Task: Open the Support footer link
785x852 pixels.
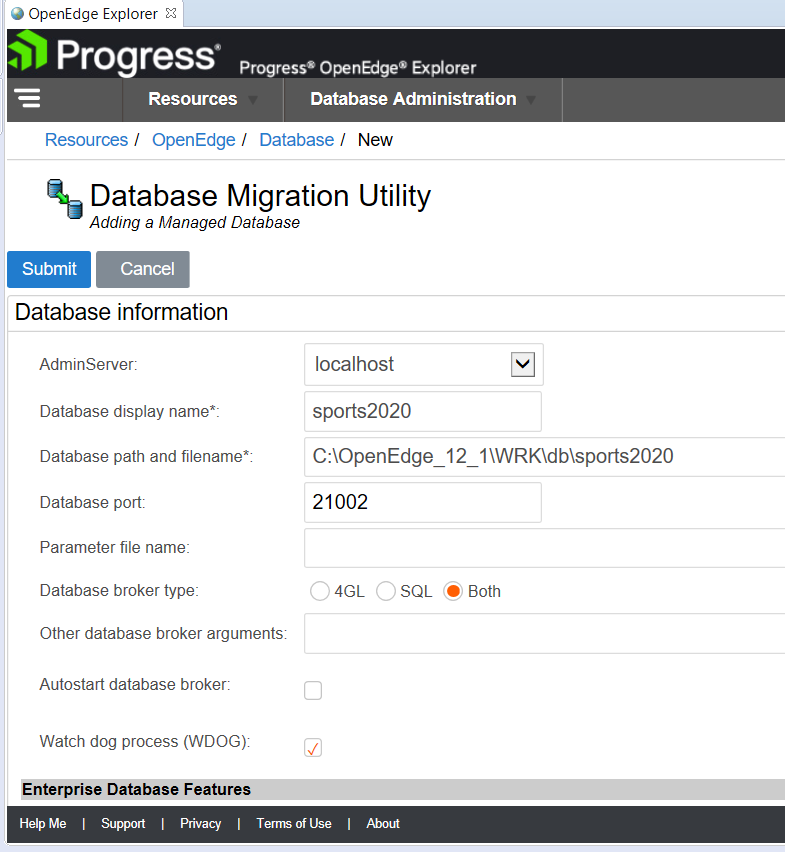Action: coord(123,824)
